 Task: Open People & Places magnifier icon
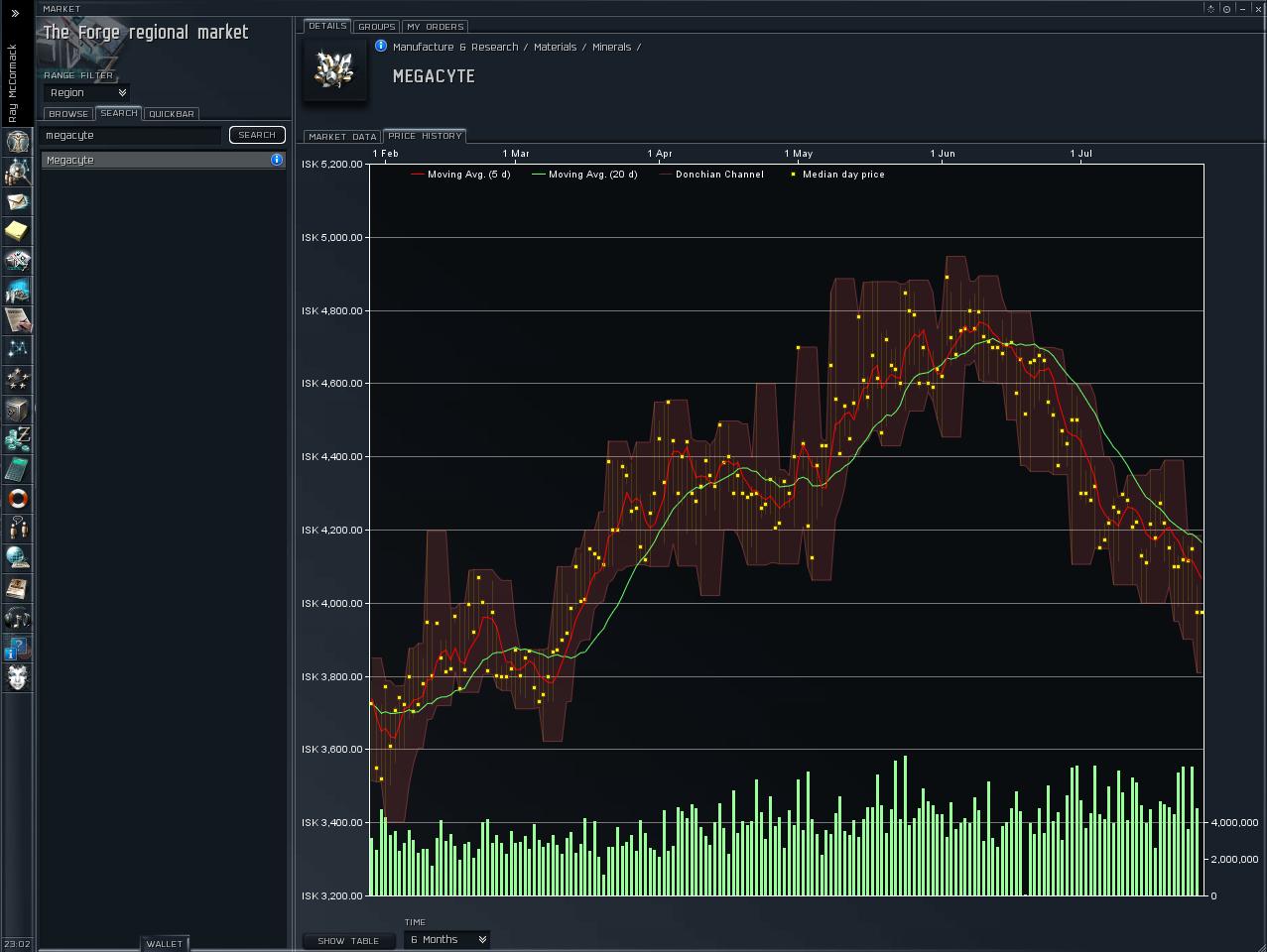[17, 171]
